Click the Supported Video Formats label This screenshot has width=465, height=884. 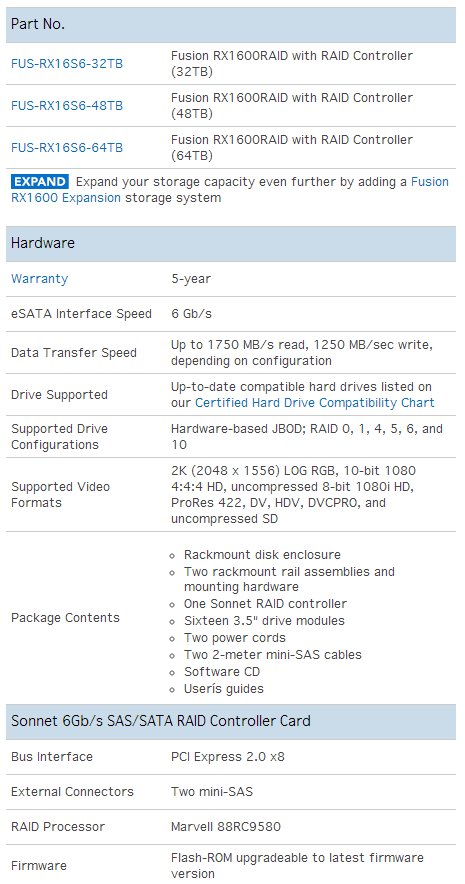(x=60, y=494)
